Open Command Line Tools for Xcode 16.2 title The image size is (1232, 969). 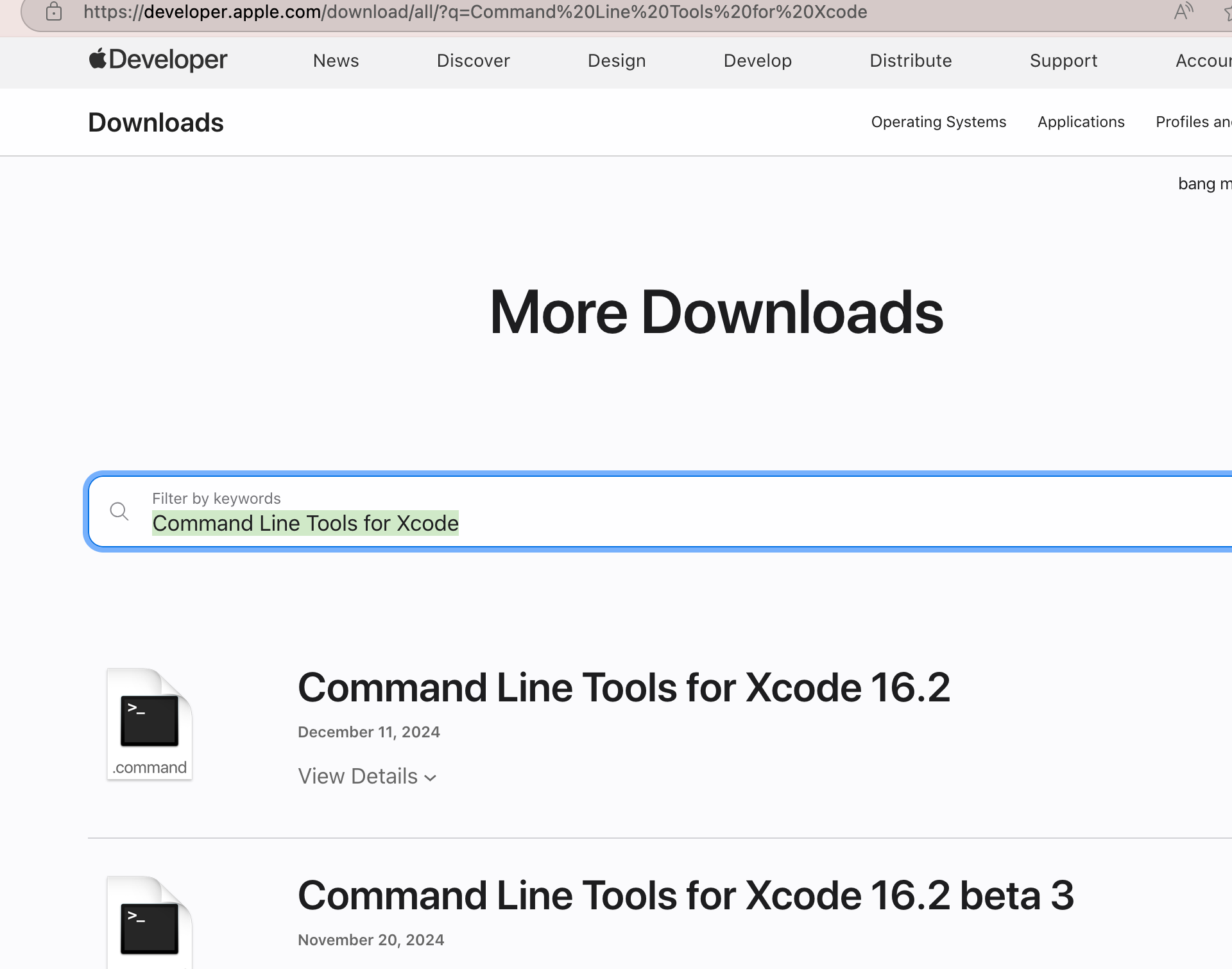point(624,688)
